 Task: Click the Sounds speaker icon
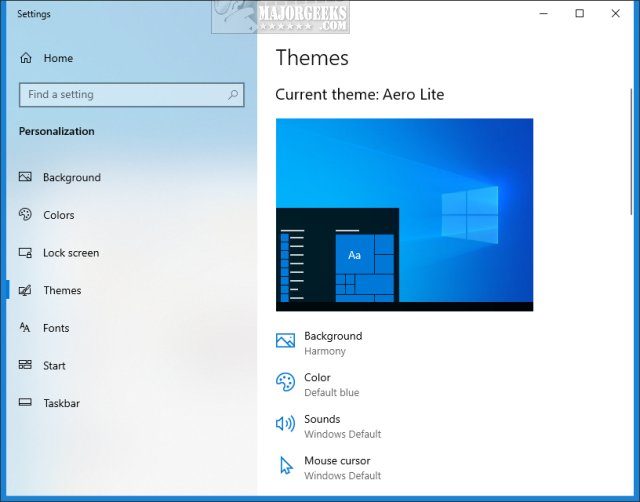point(285,424)
